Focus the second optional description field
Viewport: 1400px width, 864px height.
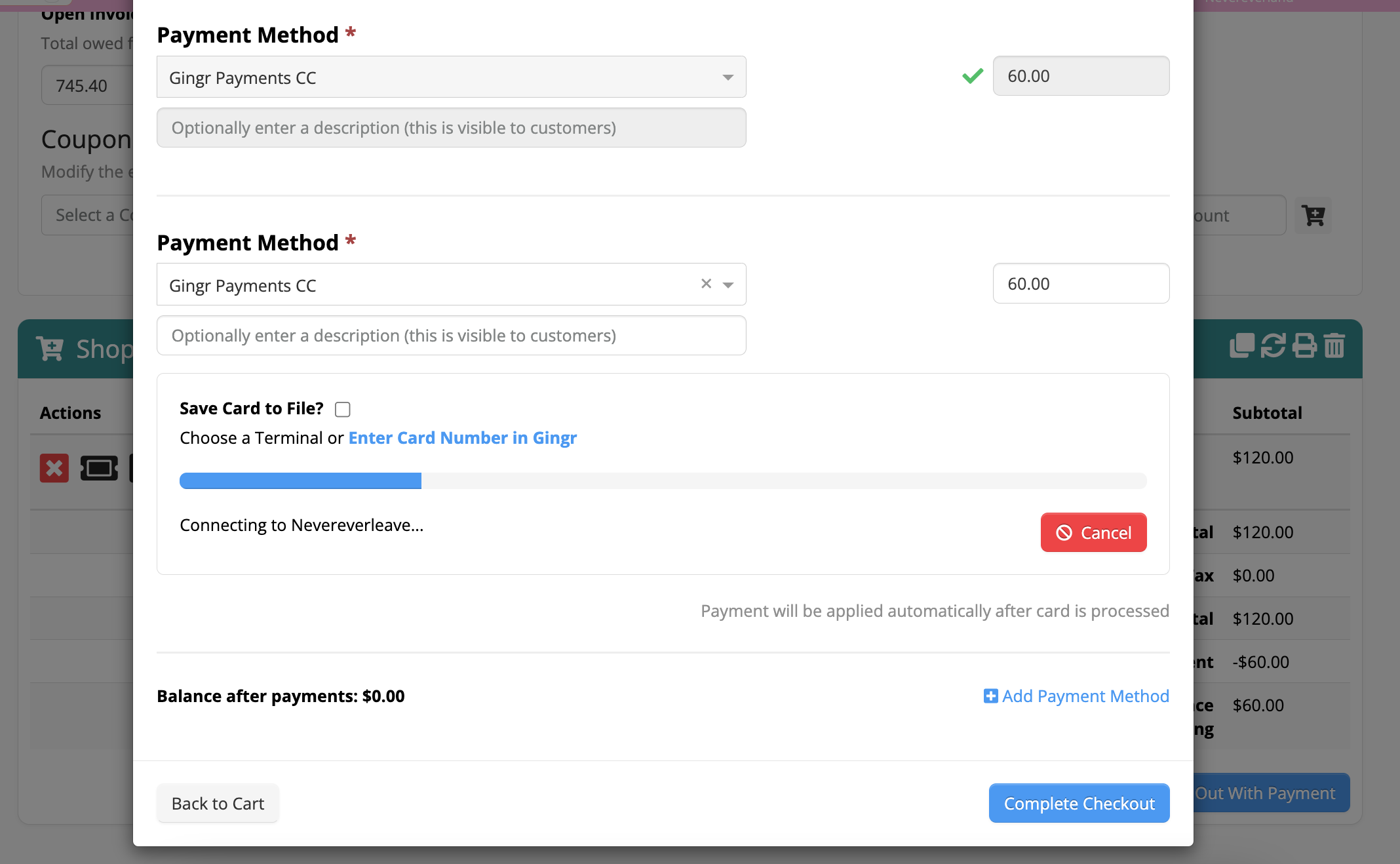451,336
